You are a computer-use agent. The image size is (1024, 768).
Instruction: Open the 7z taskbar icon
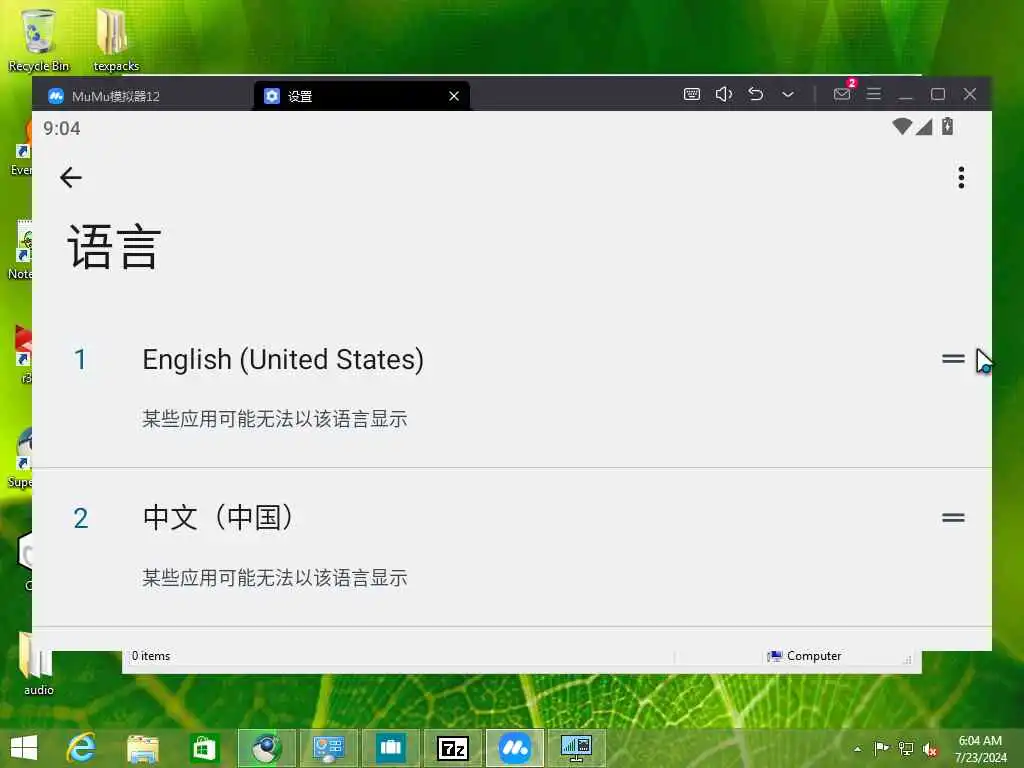(x=453, y=748)
